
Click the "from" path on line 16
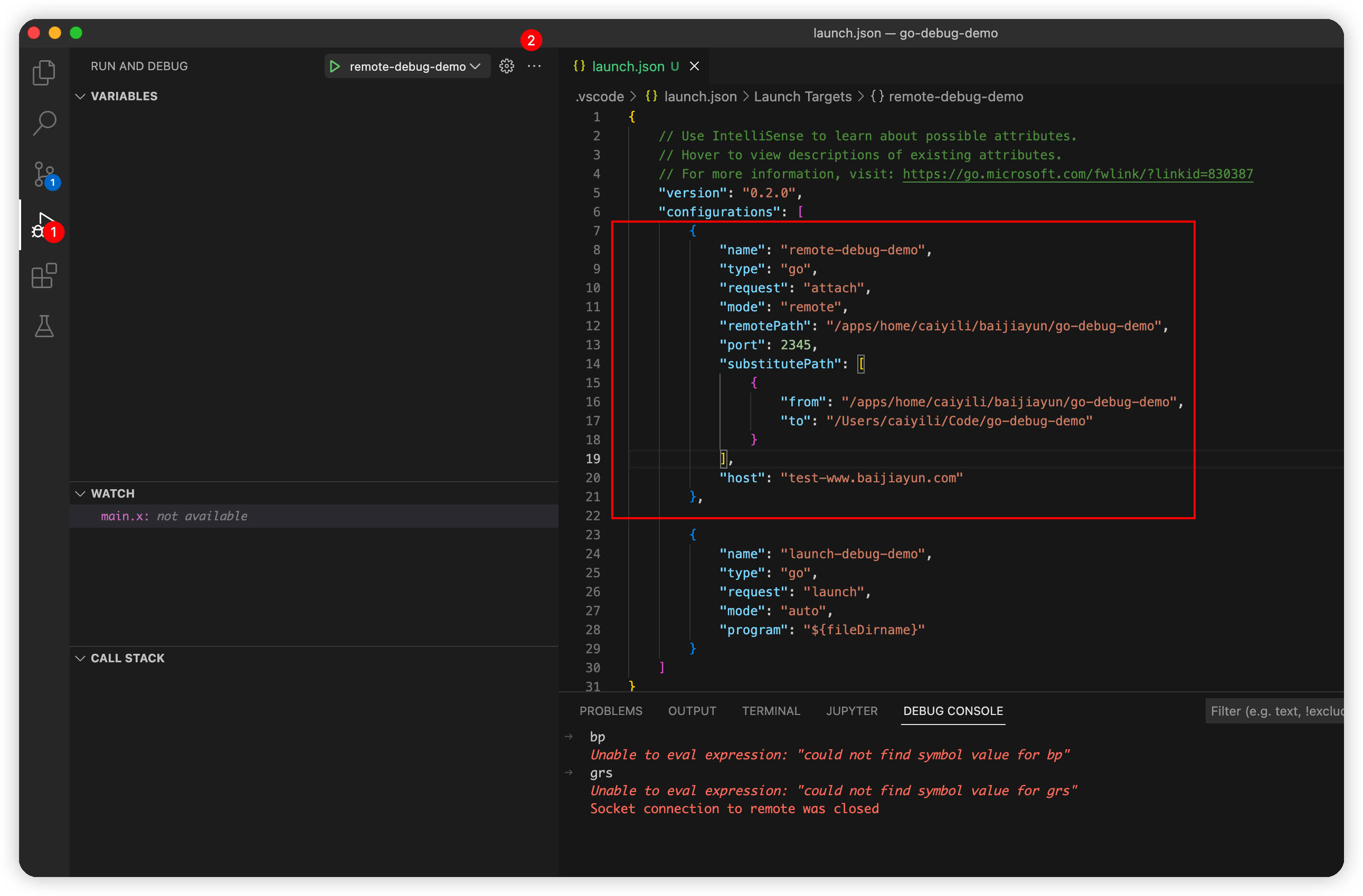(x=1009, y=402)
